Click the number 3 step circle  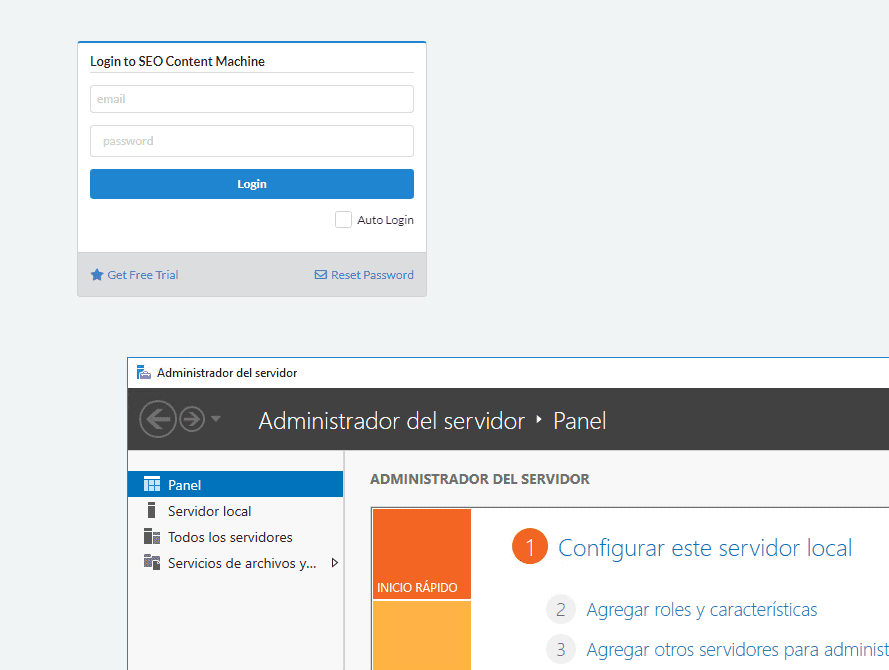click(561, 649)
